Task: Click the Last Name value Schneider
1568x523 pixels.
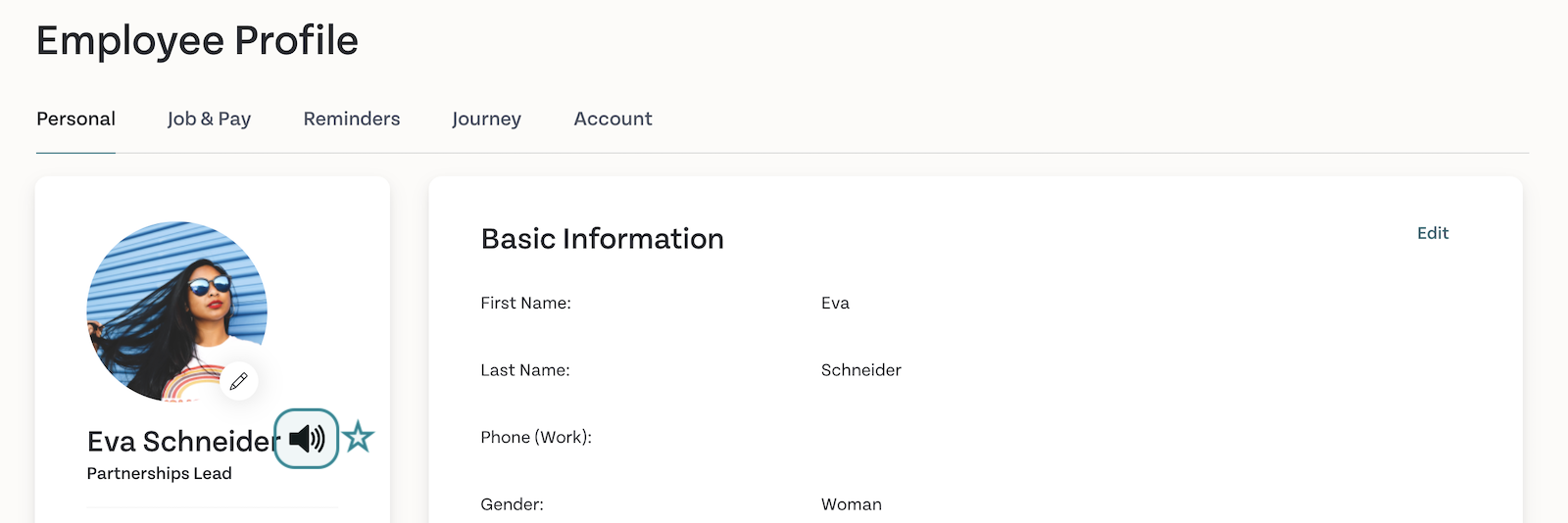Action: (861, 370)
